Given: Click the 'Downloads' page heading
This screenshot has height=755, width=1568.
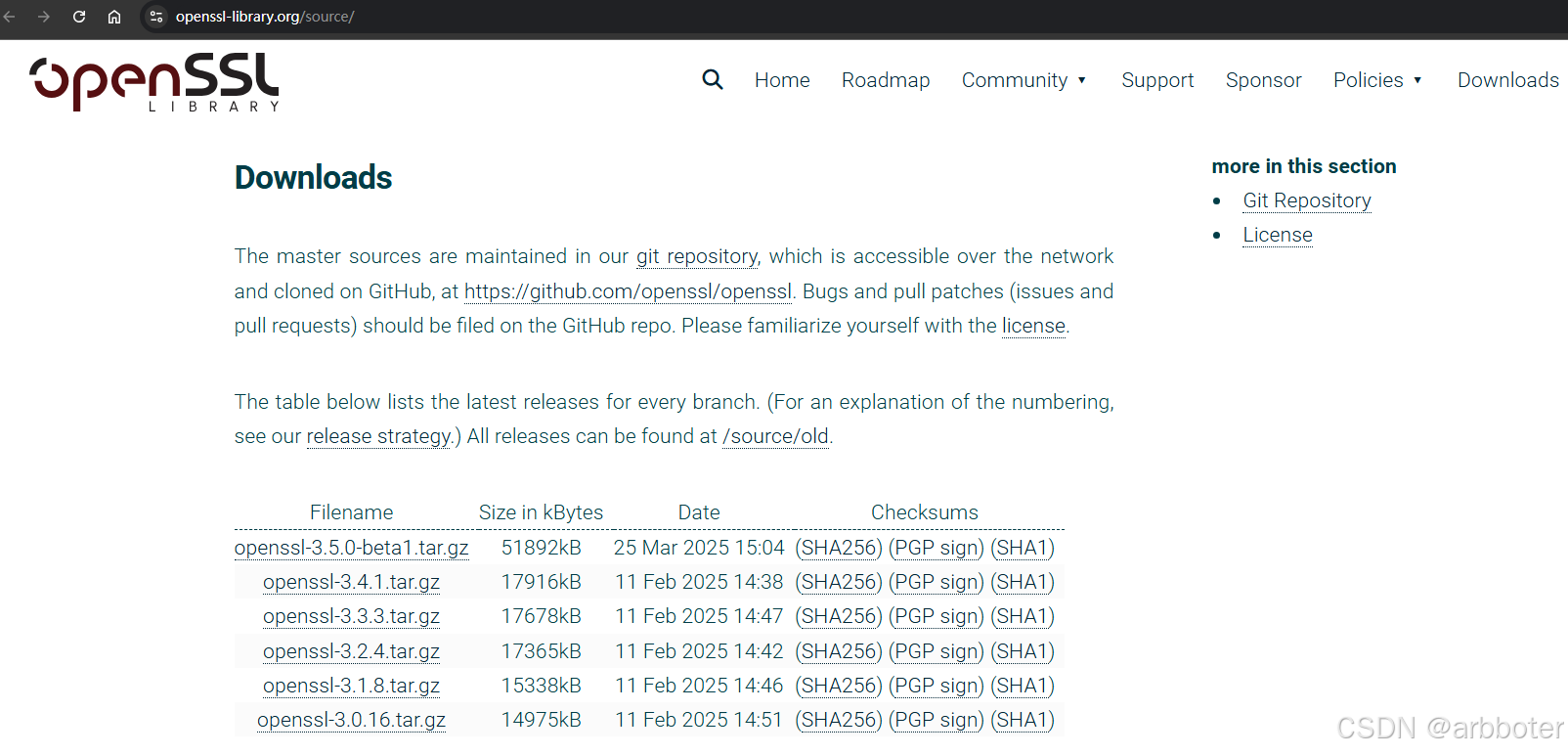Looking at the screenshot, I should click(x=313, y=178).
